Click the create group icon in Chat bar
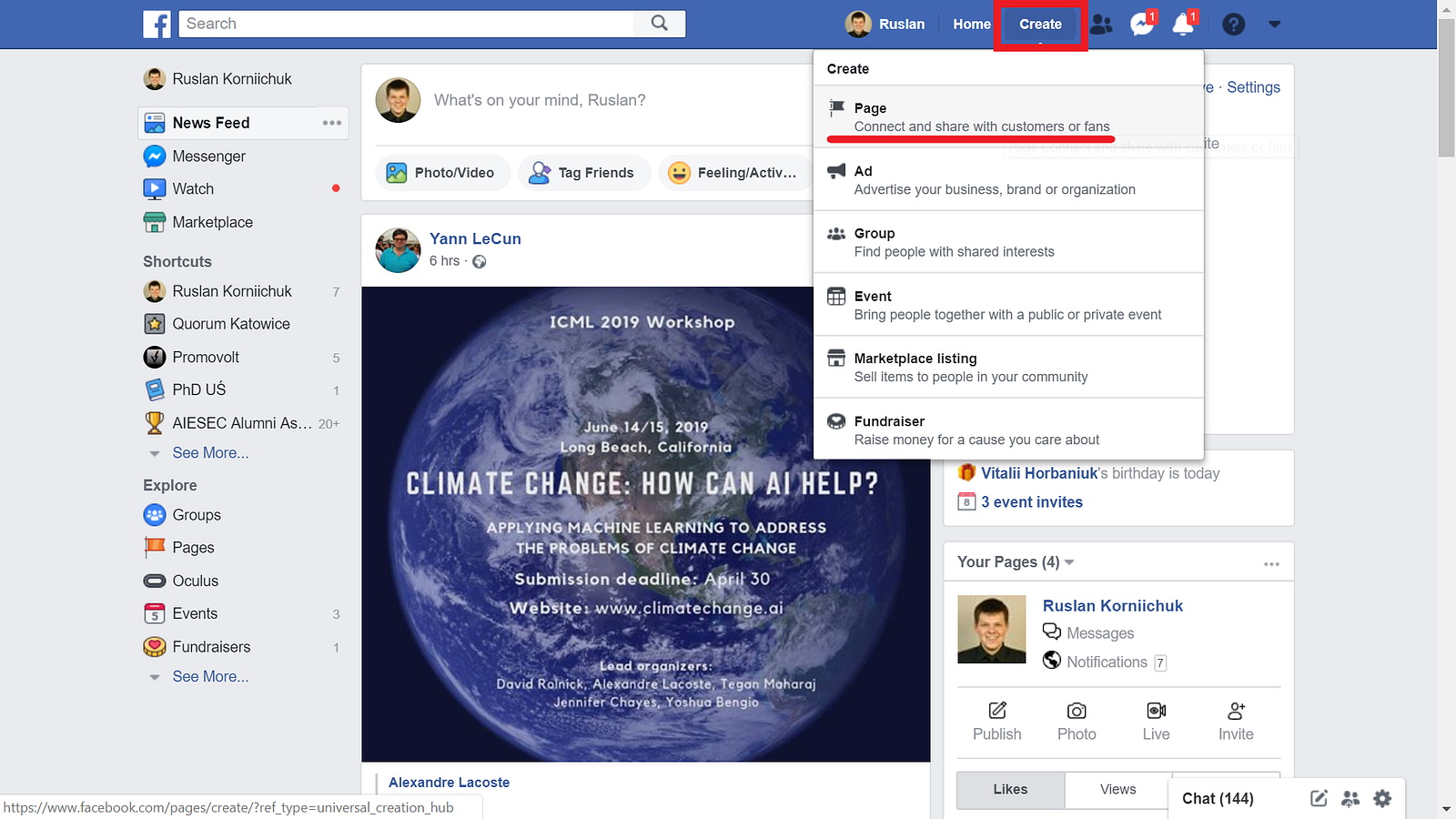The image size is (1456, 819). point(1350,799)
